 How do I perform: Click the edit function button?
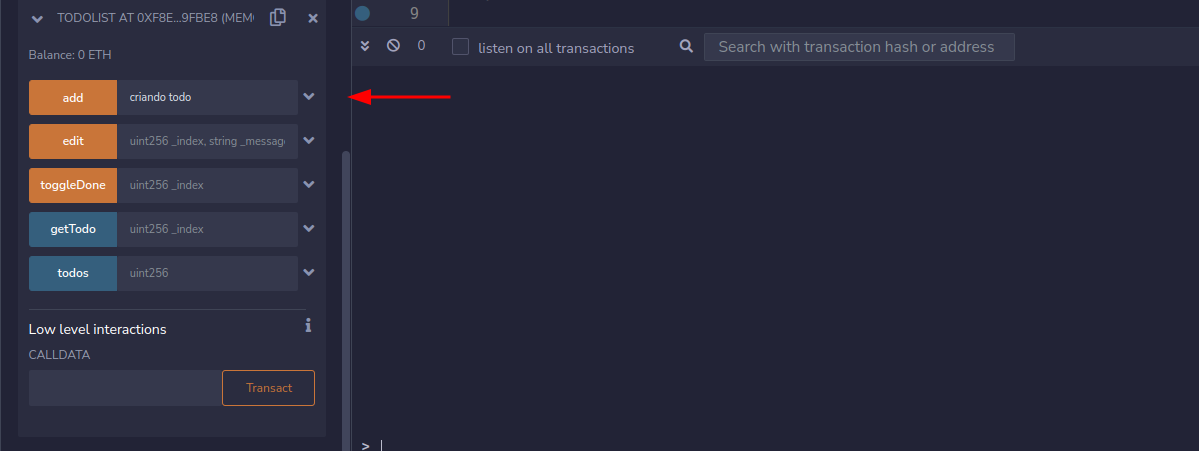pyautogui.click(x=73, y=141)
